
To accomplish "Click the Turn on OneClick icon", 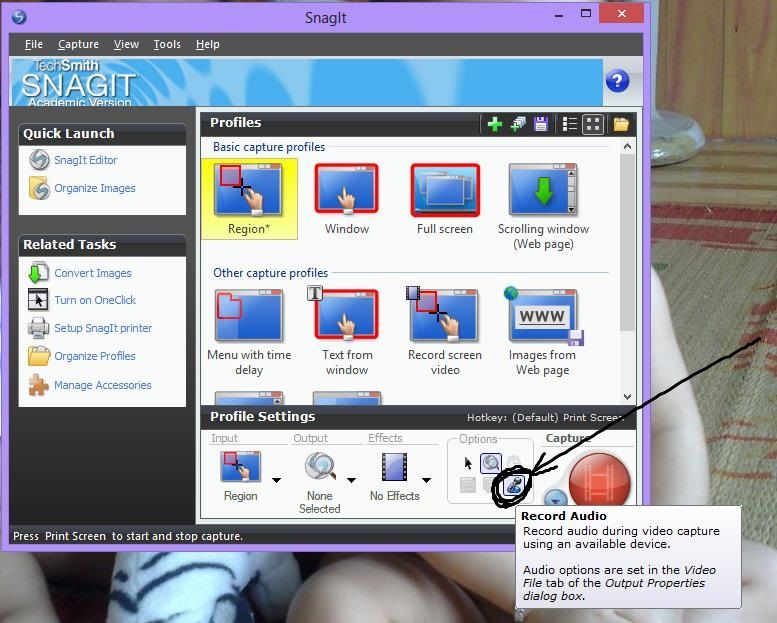I will click(38, 299).
